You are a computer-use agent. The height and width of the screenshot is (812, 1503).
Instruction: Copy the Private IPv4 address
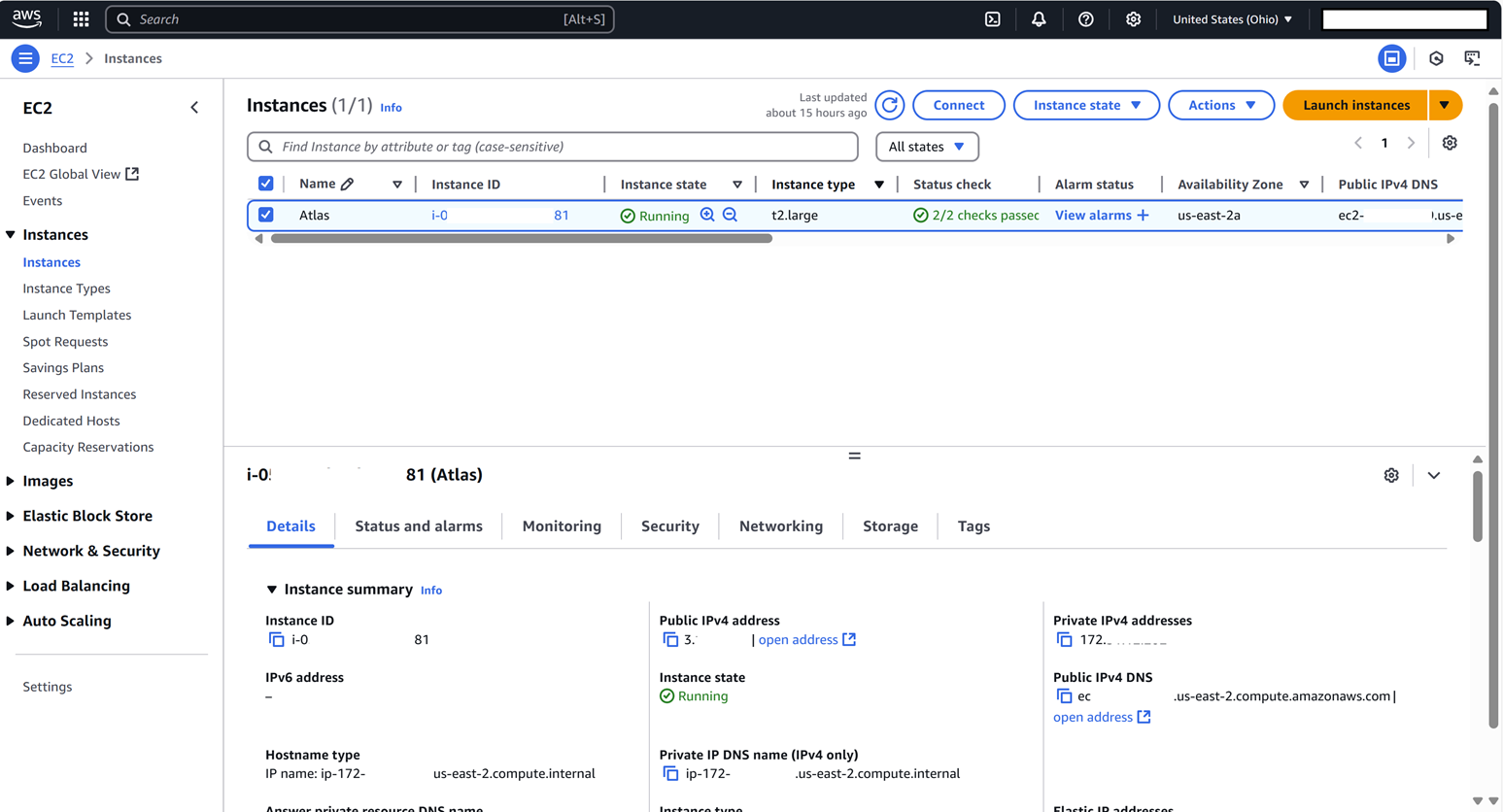1064,639
